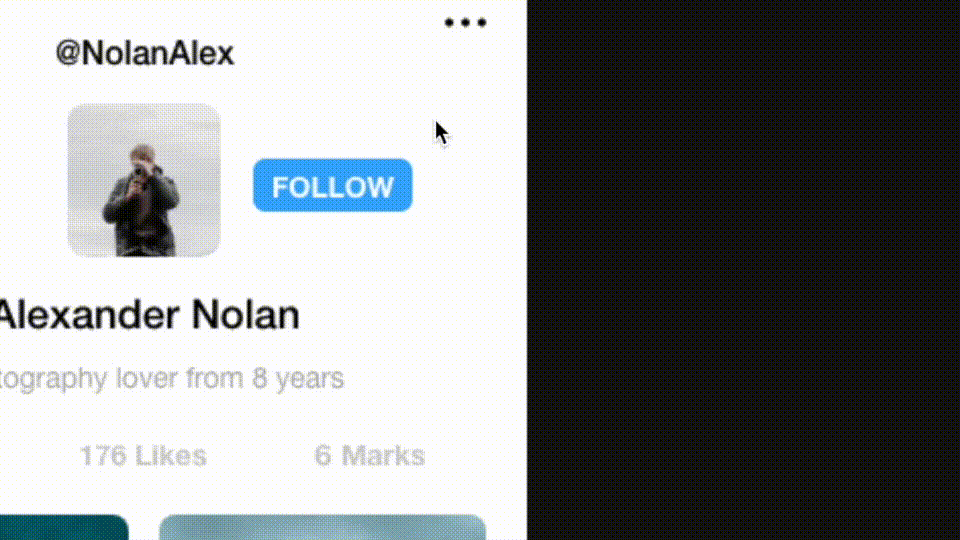Open the dark teal photo card
Viewport: 960px width, 540px height.
64,527
